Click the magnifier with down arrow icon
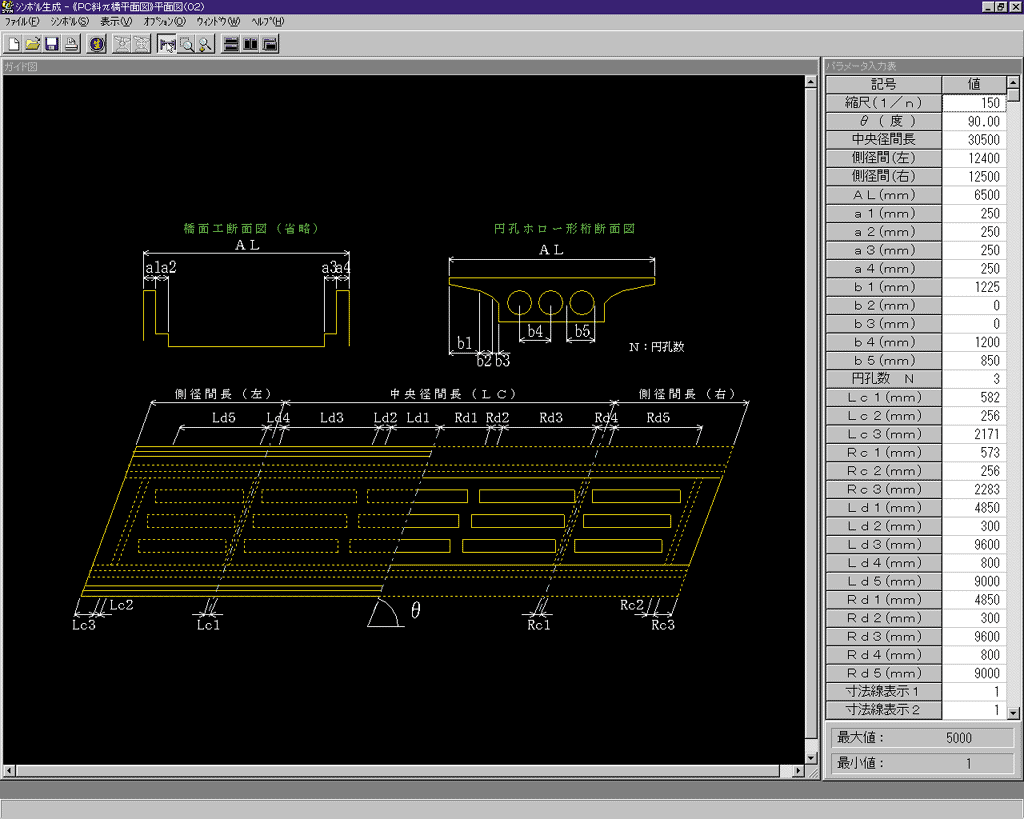The width and height of the screenshot is (1024, 819). click(205, 44)
